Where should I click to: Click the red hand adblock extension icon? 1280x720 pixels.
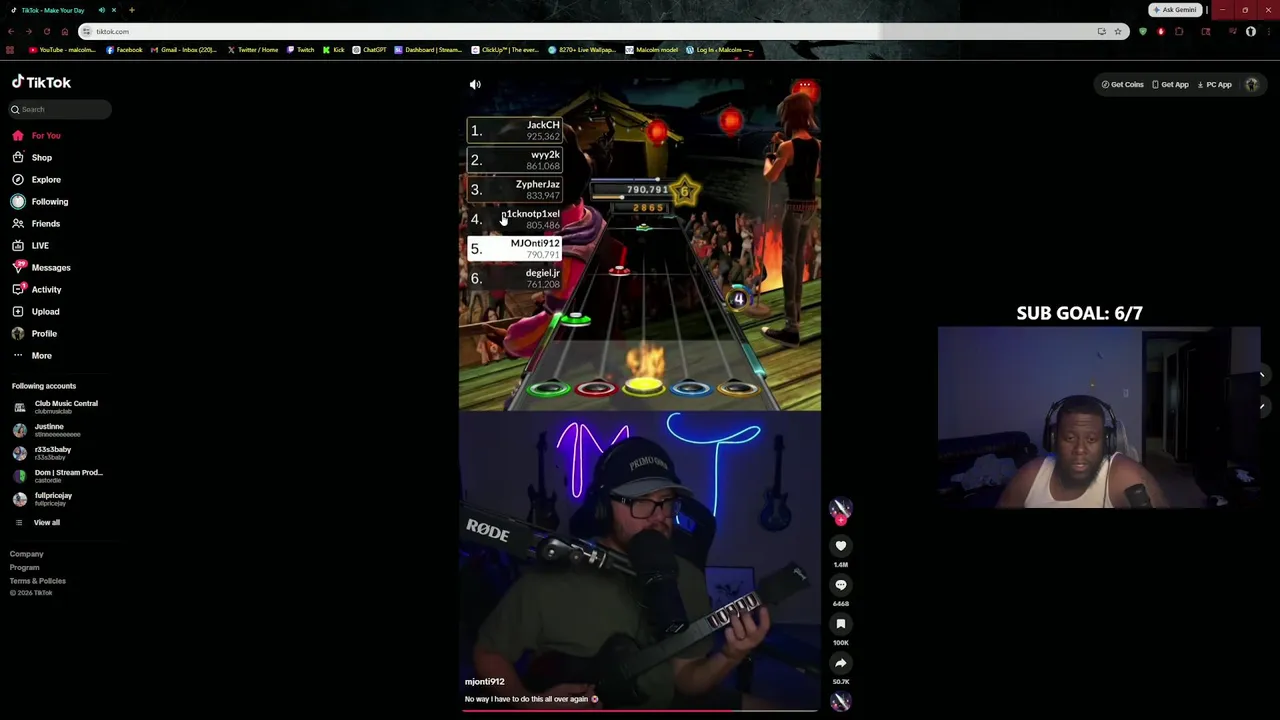tap(1161, 31)
